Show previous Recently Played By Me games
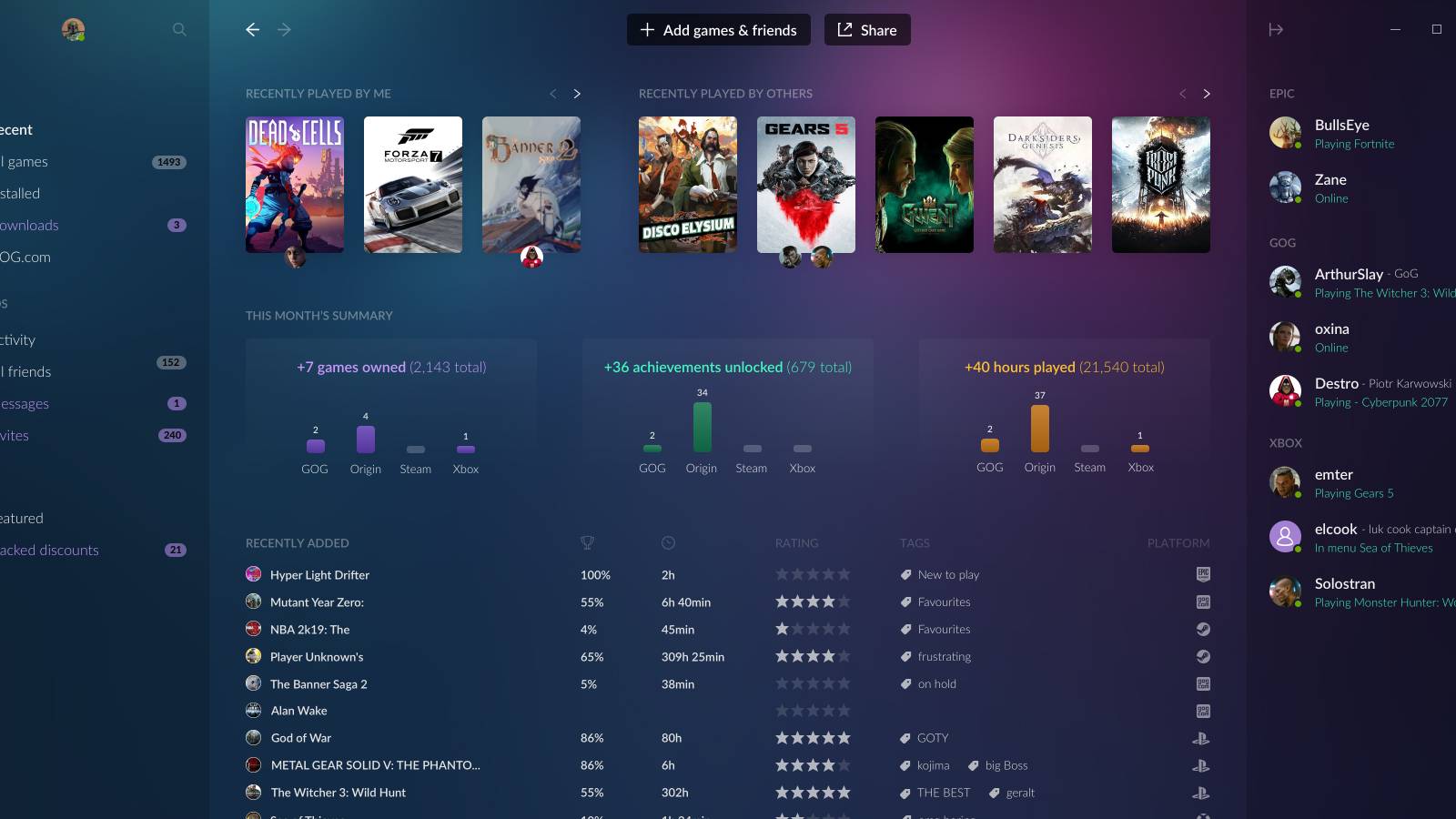Image resolution: width=1456 pixels, height=819 pixels. point(552,94)
